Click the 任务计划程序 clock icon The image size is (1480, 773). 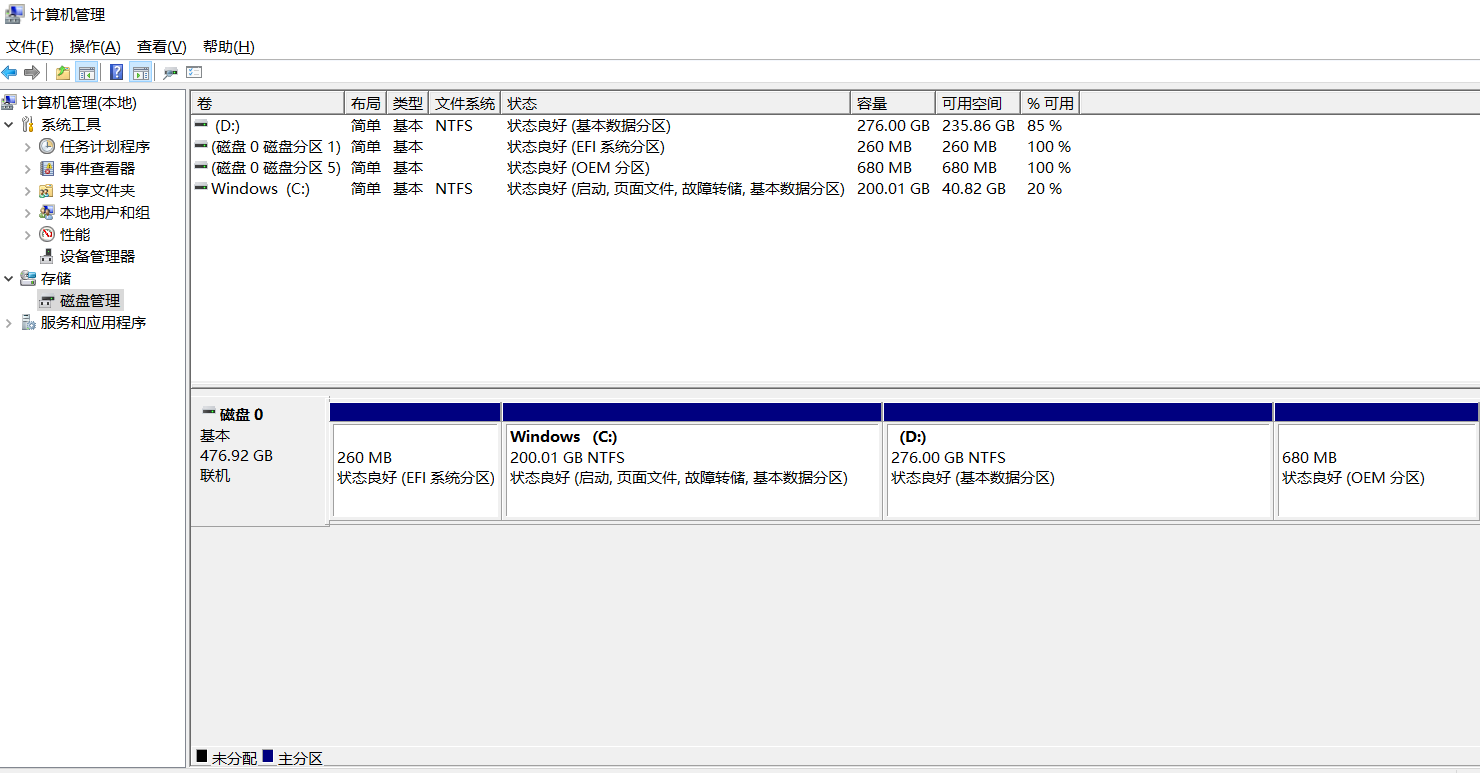click(47, 146)
